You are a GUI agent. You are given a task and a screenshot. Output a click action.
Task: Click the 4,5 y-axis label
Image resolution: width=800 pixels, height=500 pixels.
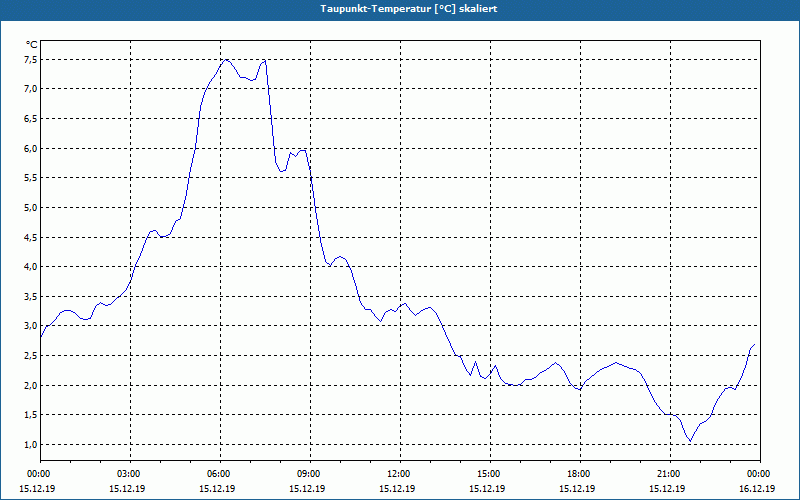click(31, 237)
